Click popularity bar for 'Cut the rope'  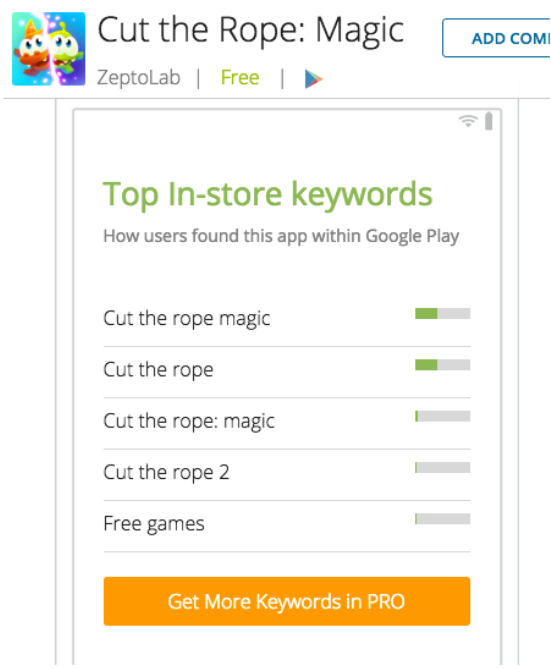(443, 365)
